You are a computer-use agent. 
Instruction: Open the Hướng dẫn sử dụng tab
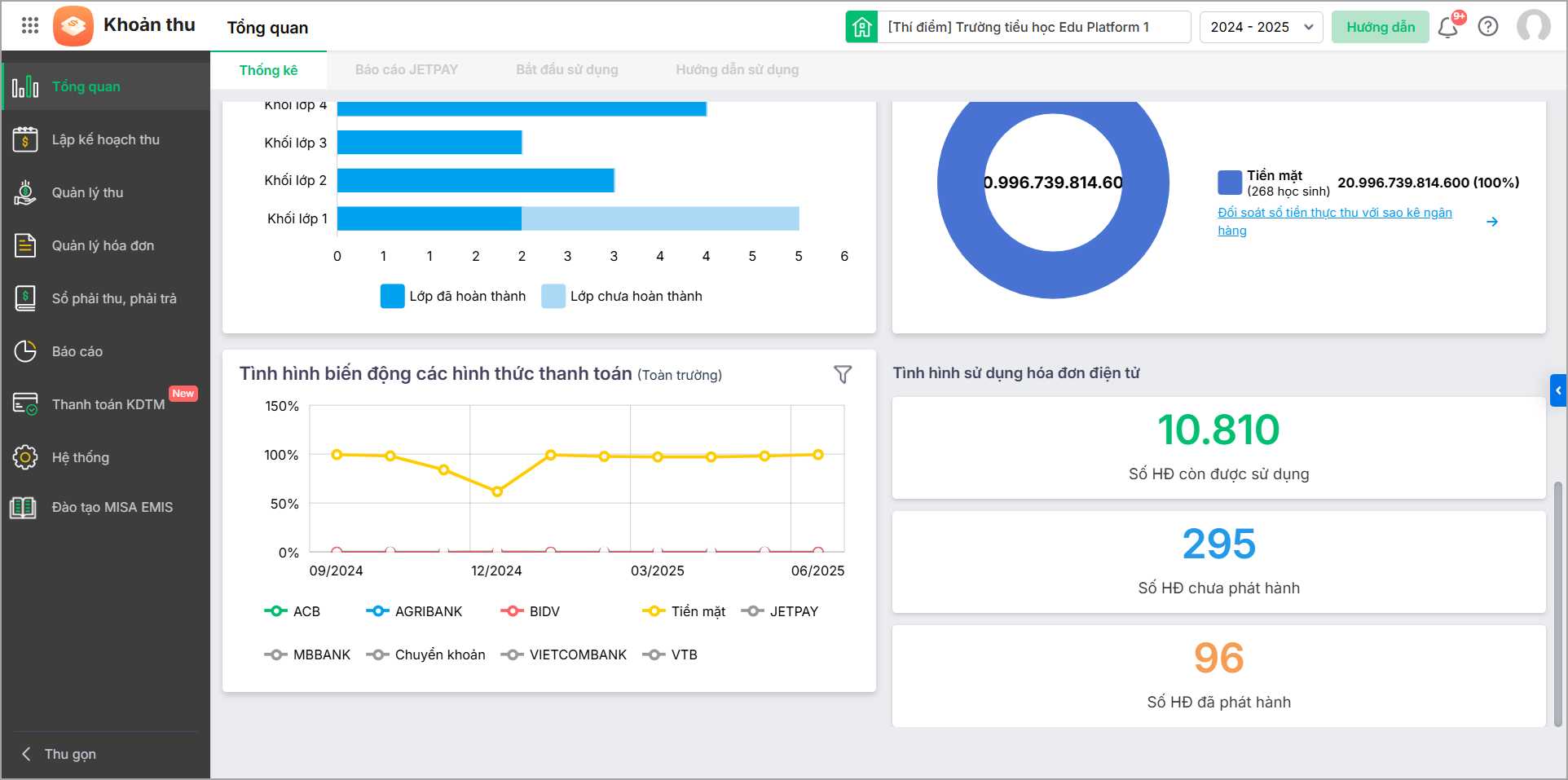point(737,70)
